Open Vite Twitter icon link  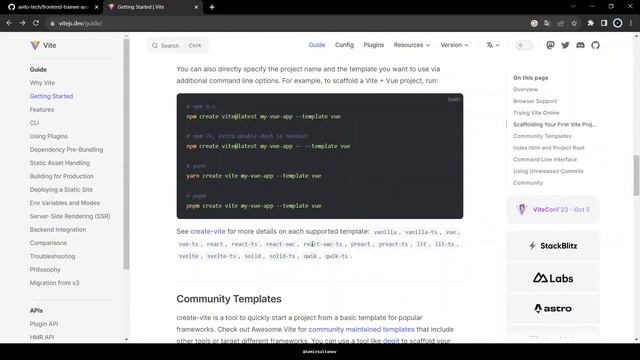pos(565,45)
